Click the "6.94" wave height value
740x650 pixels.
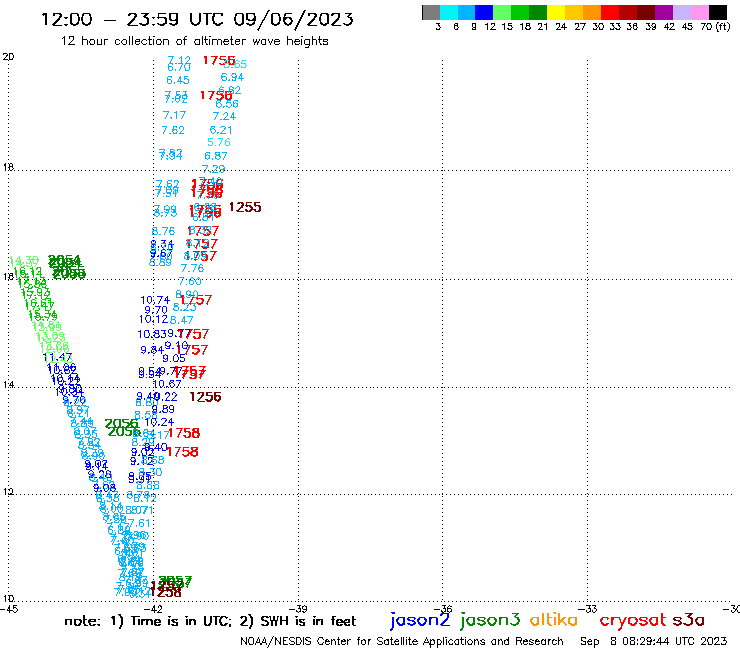pyautogui.click(x=232, y=77)
